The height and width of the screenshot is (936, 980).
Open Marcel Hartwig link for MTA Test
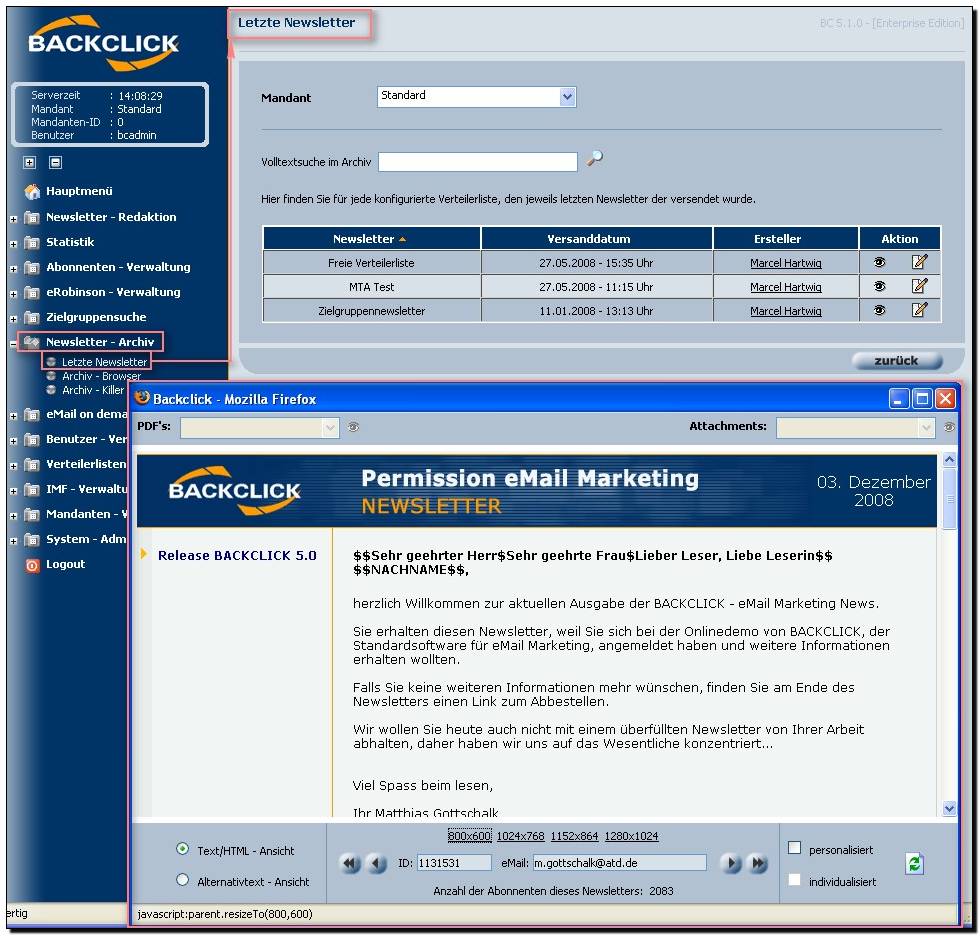(x=786, y=287)
